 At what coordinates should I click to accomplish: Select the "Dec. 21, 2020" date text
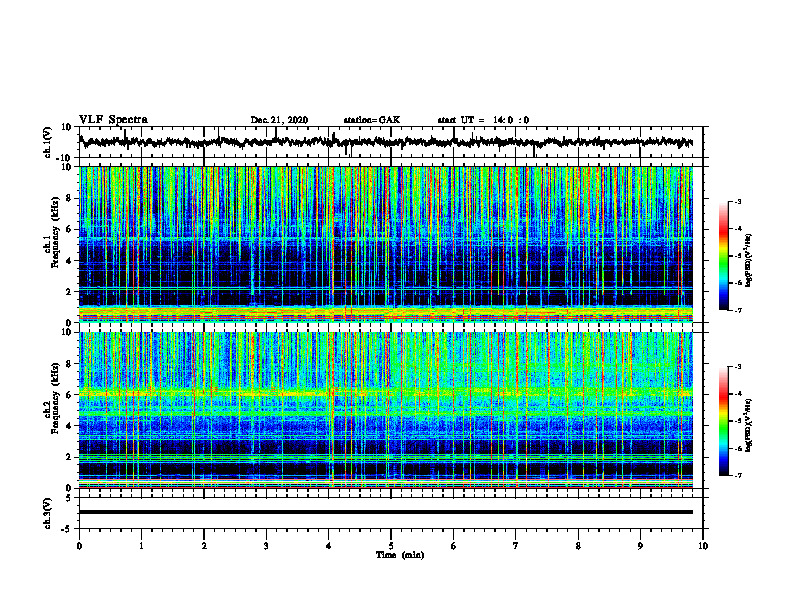(279, 120)
